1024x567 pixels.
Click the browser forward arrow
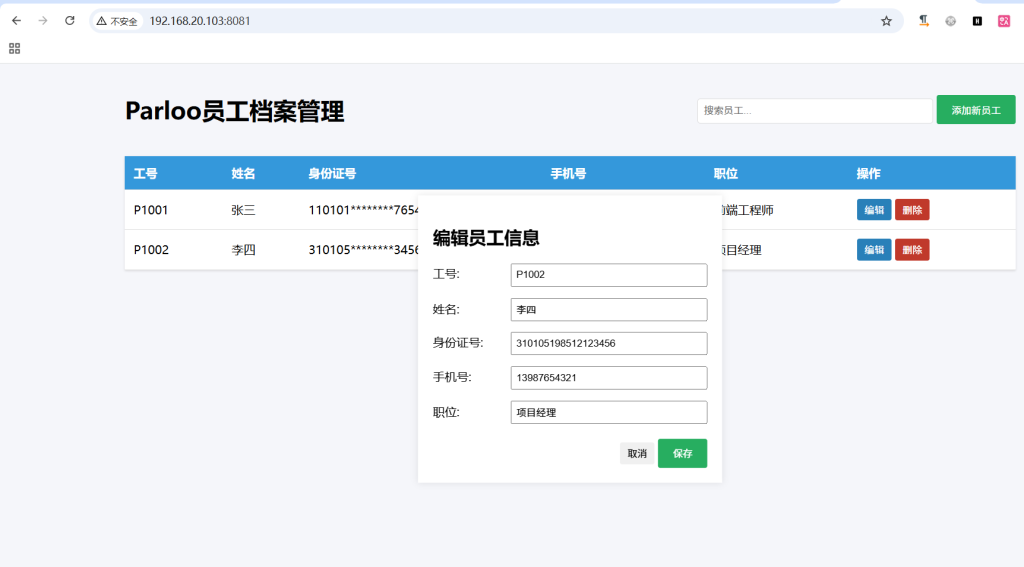point(43,21)
